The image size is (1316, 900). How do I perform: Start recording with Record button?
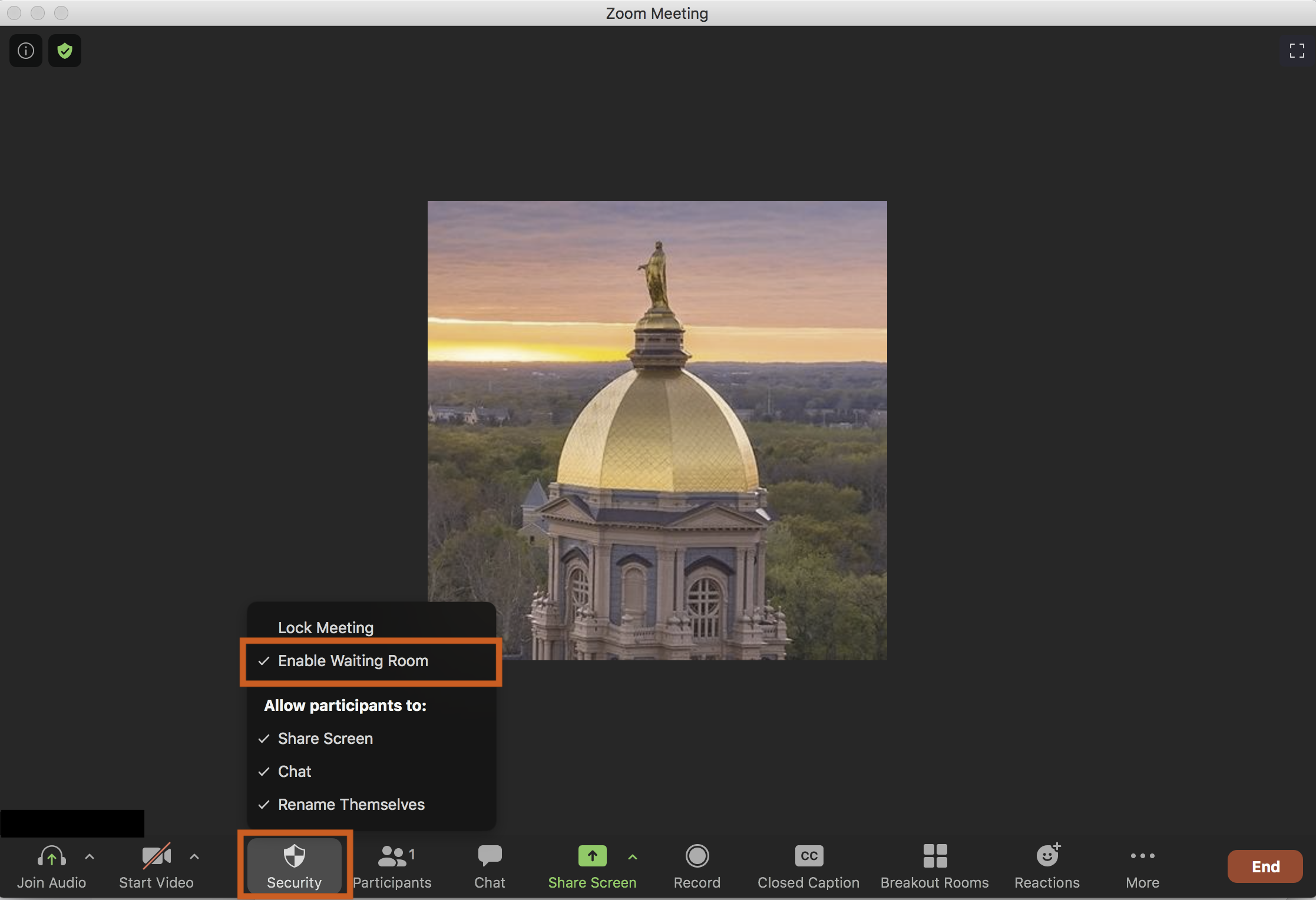[697, 866]
